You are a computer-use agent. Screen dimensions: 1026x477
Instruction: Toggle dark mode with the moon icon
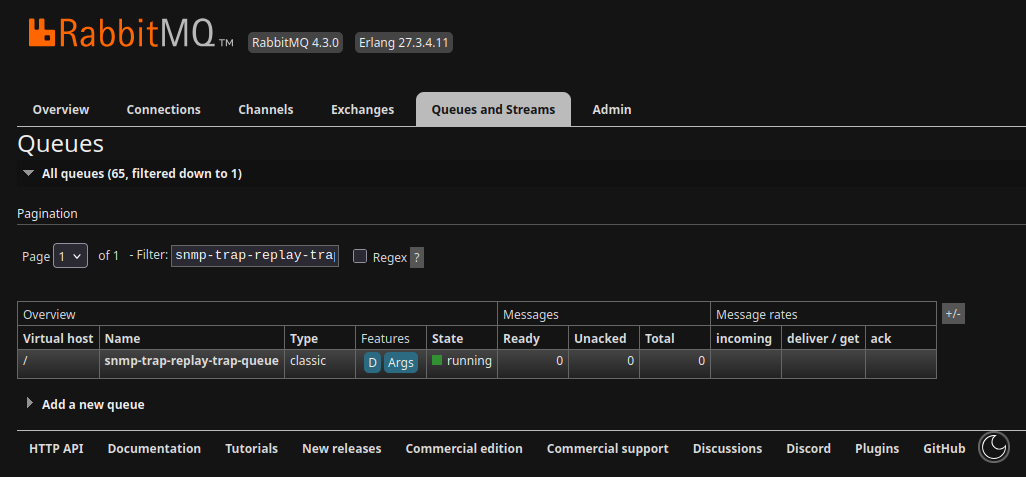point(994,448)
